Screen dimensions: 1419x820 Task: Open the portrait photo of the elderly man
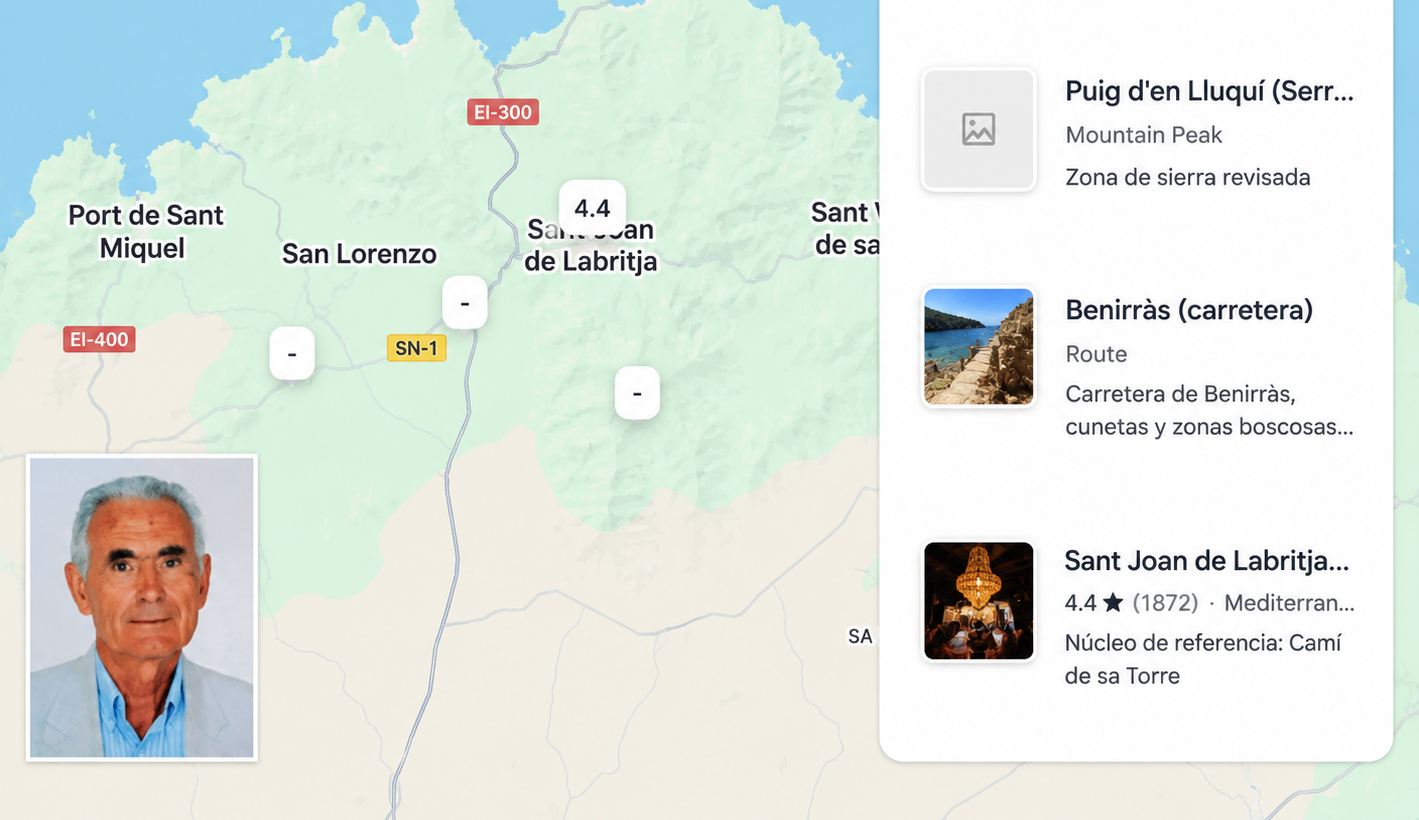pyautogui.click(x=142, y=608)
